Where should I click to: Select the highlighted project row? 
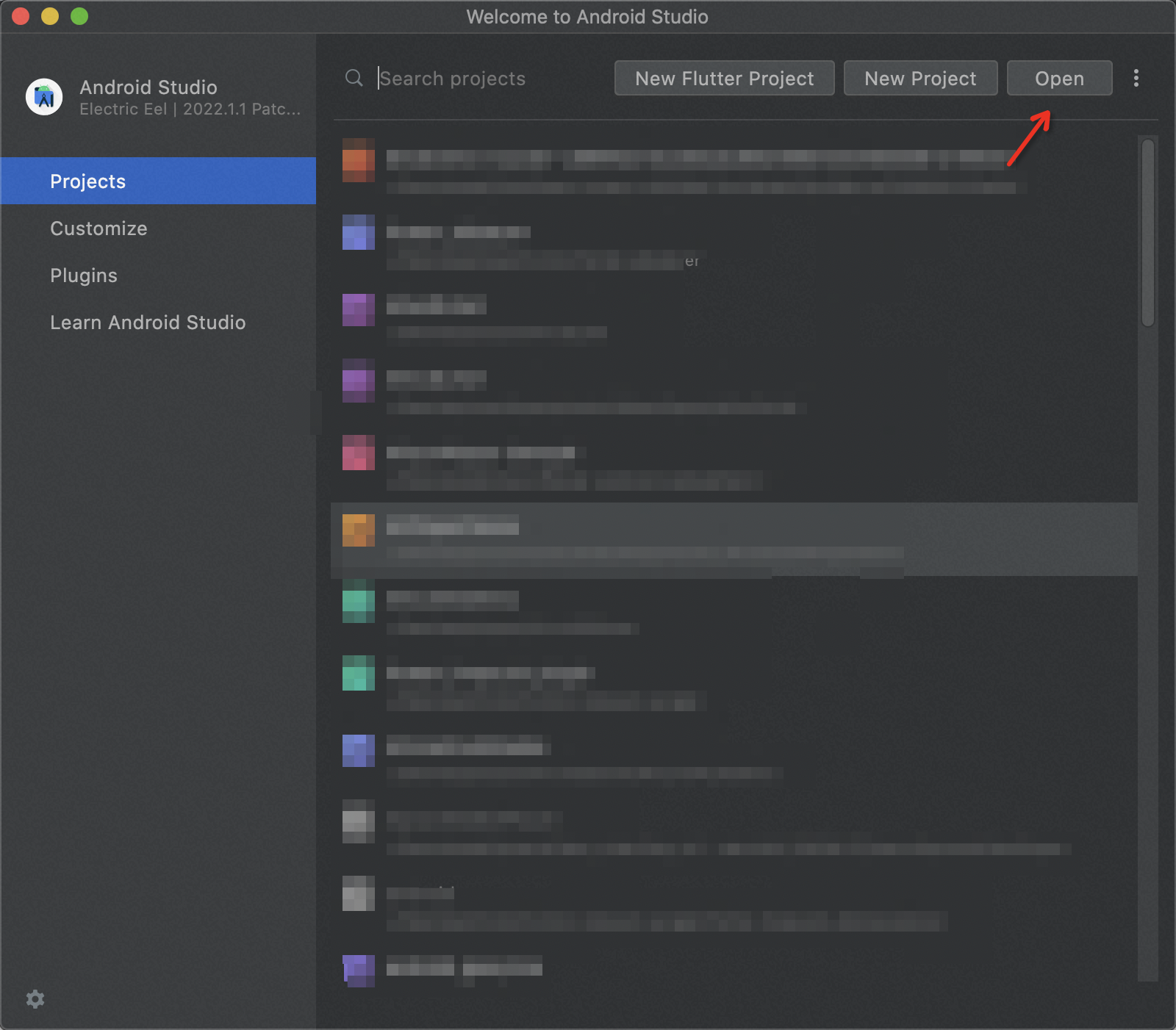coord(734,539)
